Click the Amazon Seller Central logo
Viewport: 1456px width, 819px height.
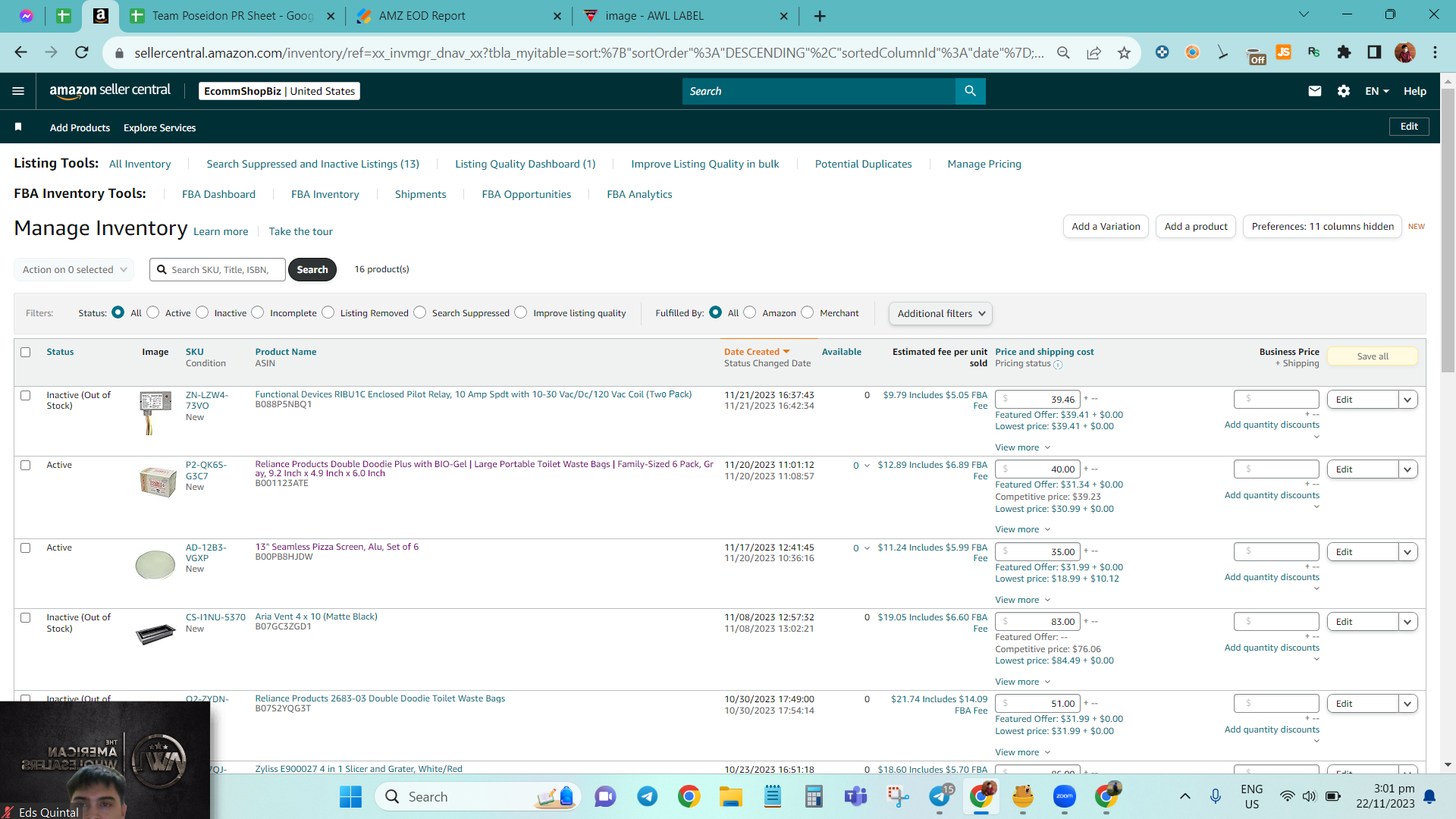[111, 90]
